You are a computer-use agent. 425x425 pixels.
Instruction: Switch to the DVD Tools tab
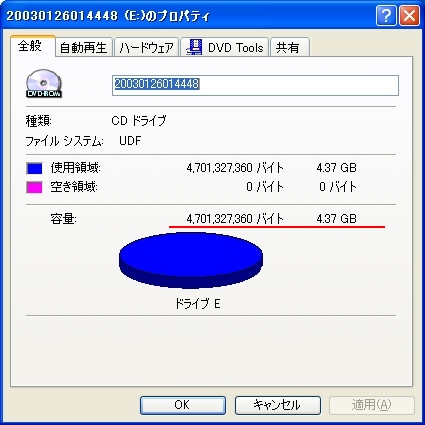click(225, 47)
